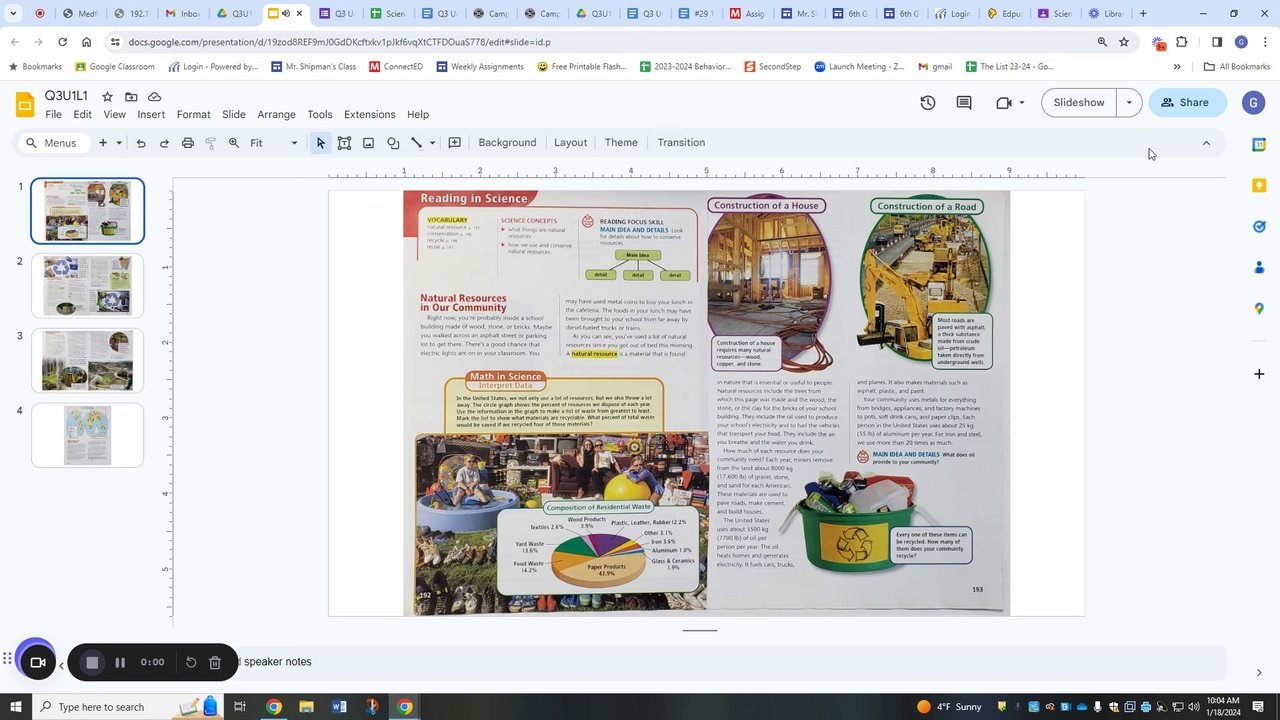The width and height of the screenshot is (1280, 720).
Task: Open the Extensions menu
Action: pos(369,114)
